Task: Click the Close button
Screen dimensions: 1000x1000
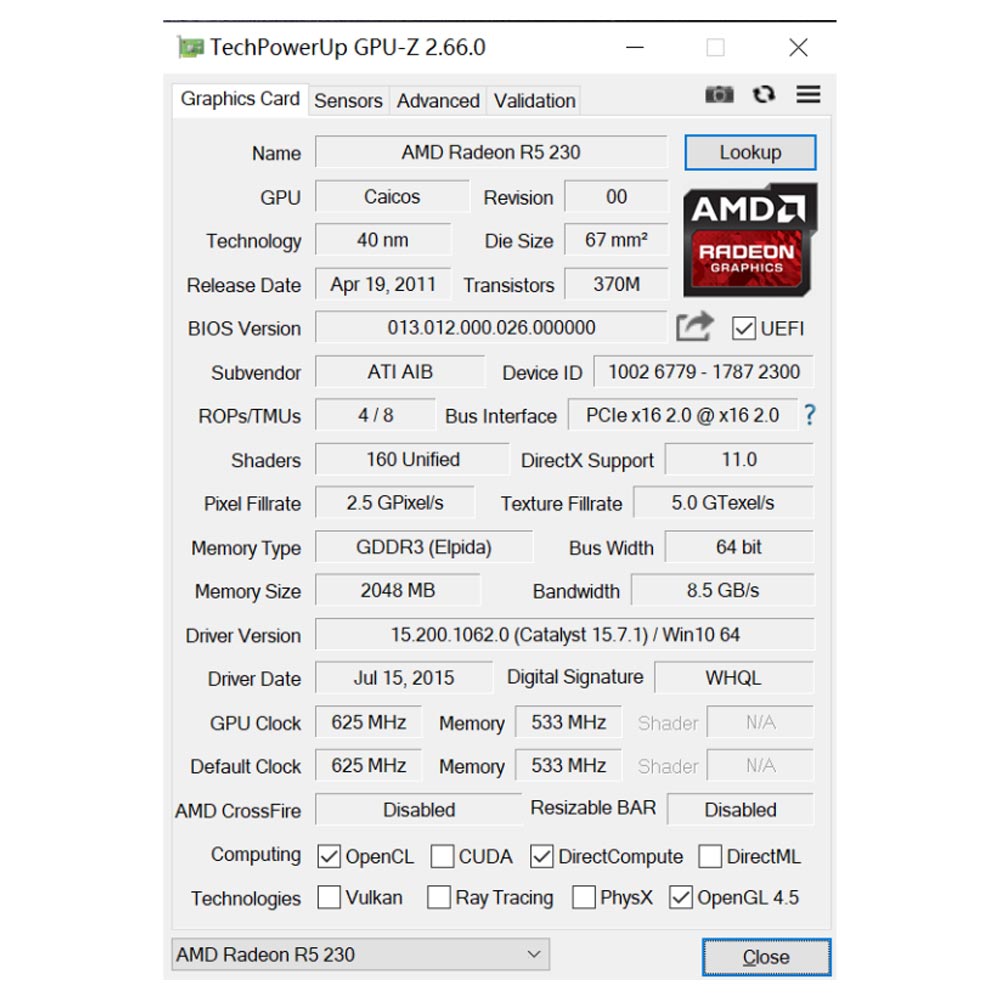Action: pos(766,957)
